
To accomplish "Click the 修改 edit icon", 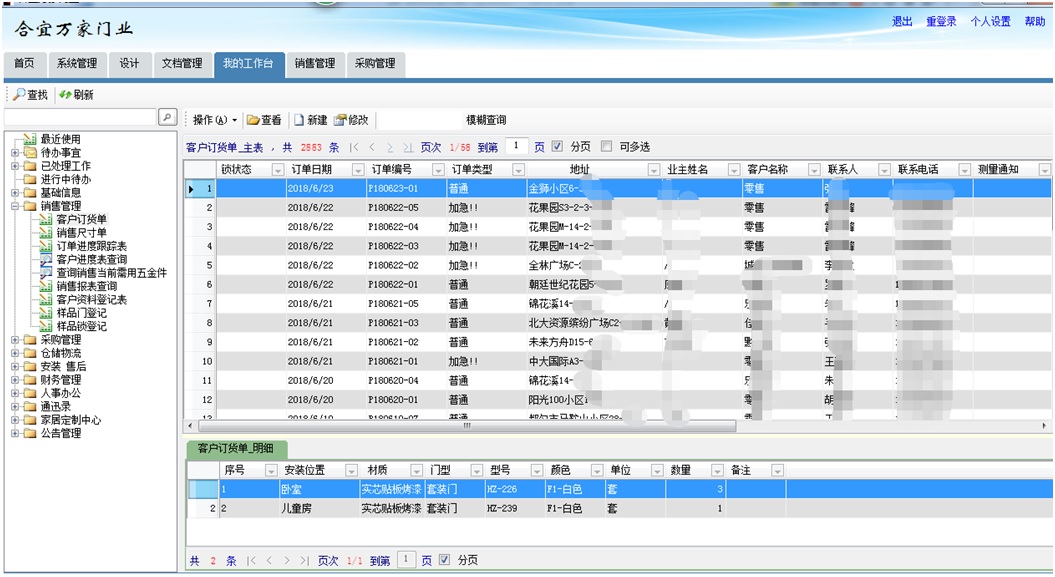I will (x=340, y=120).
